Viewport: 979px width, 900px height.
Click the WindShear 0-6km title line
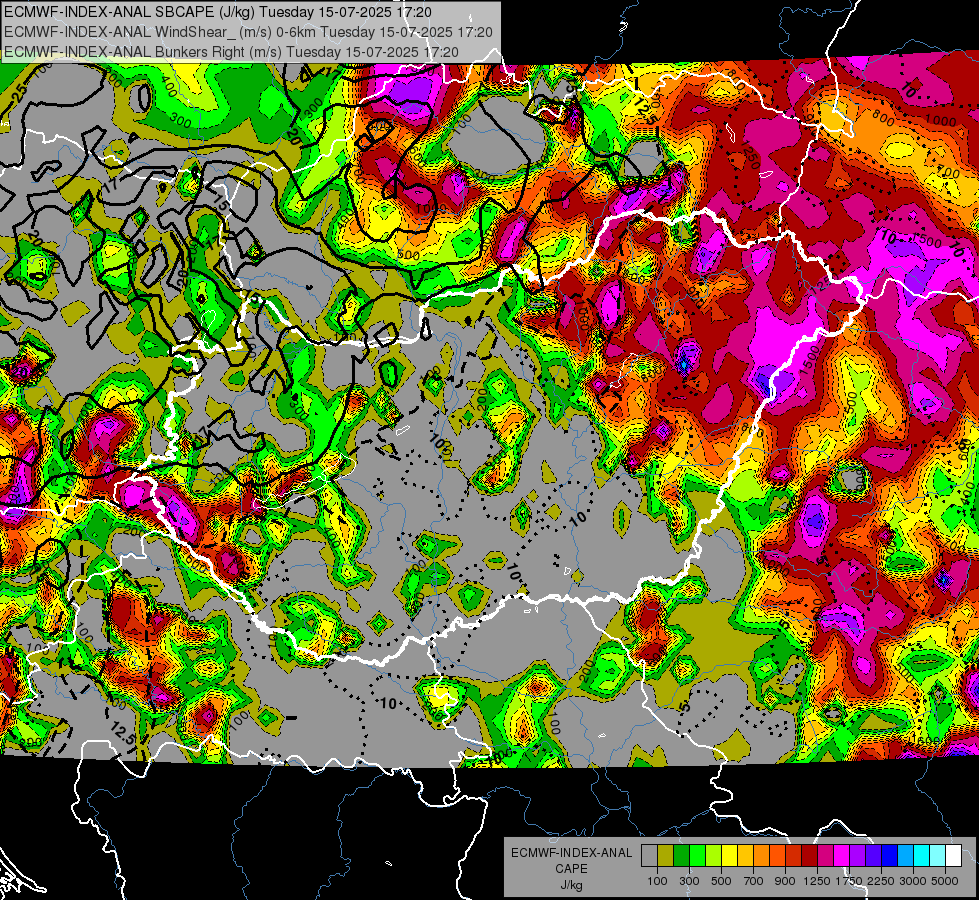tap(248, 32)
